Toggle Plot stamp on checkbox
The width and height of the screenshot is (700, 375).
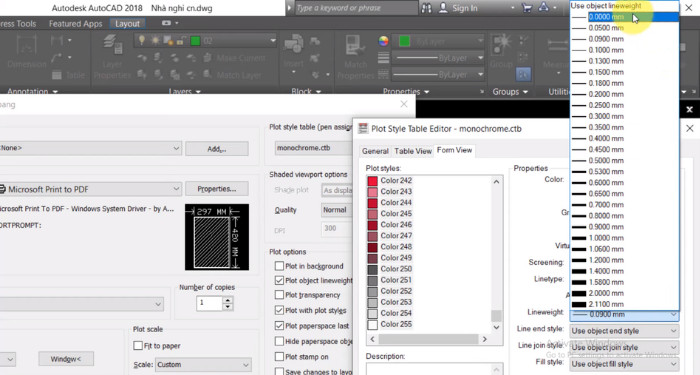(x=279, y=357)
